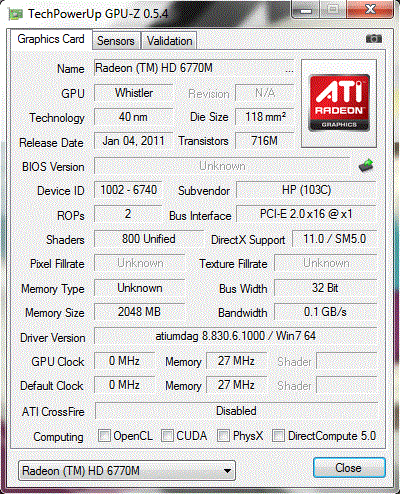Click the DirectX Support value 11.0 / SM5.0
The width and height of the screenshot is (400, 494).
click(x=335, y=239)
